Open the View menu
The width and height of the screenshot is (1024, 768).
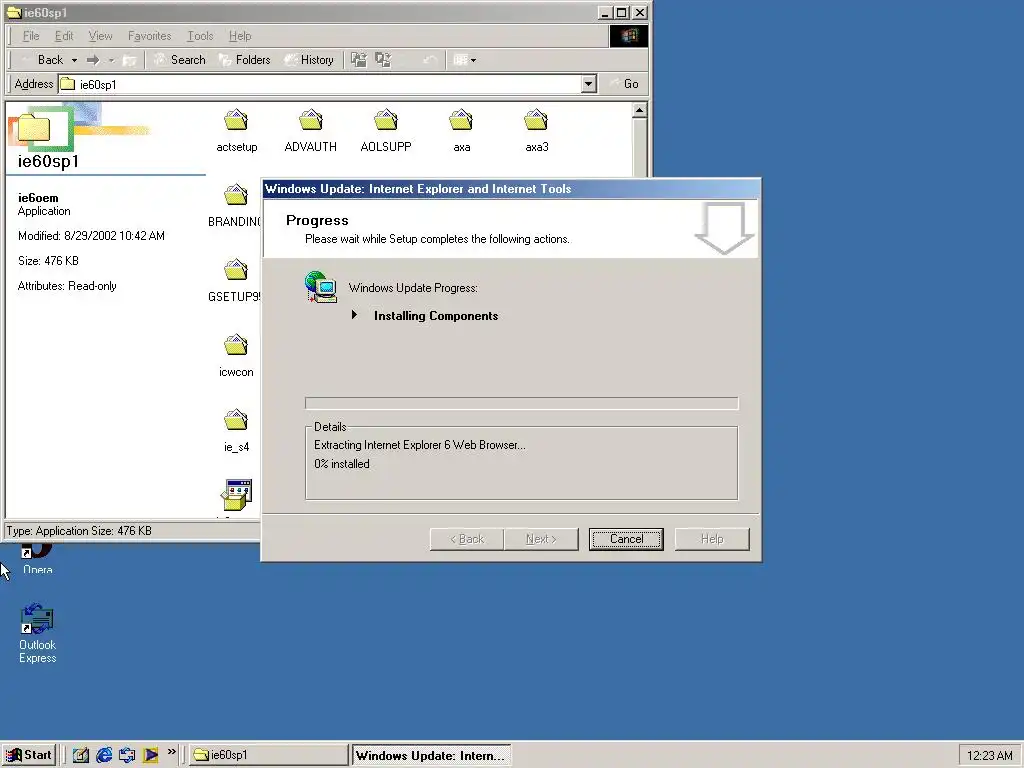pyautogui.click(x=100, y=36)
